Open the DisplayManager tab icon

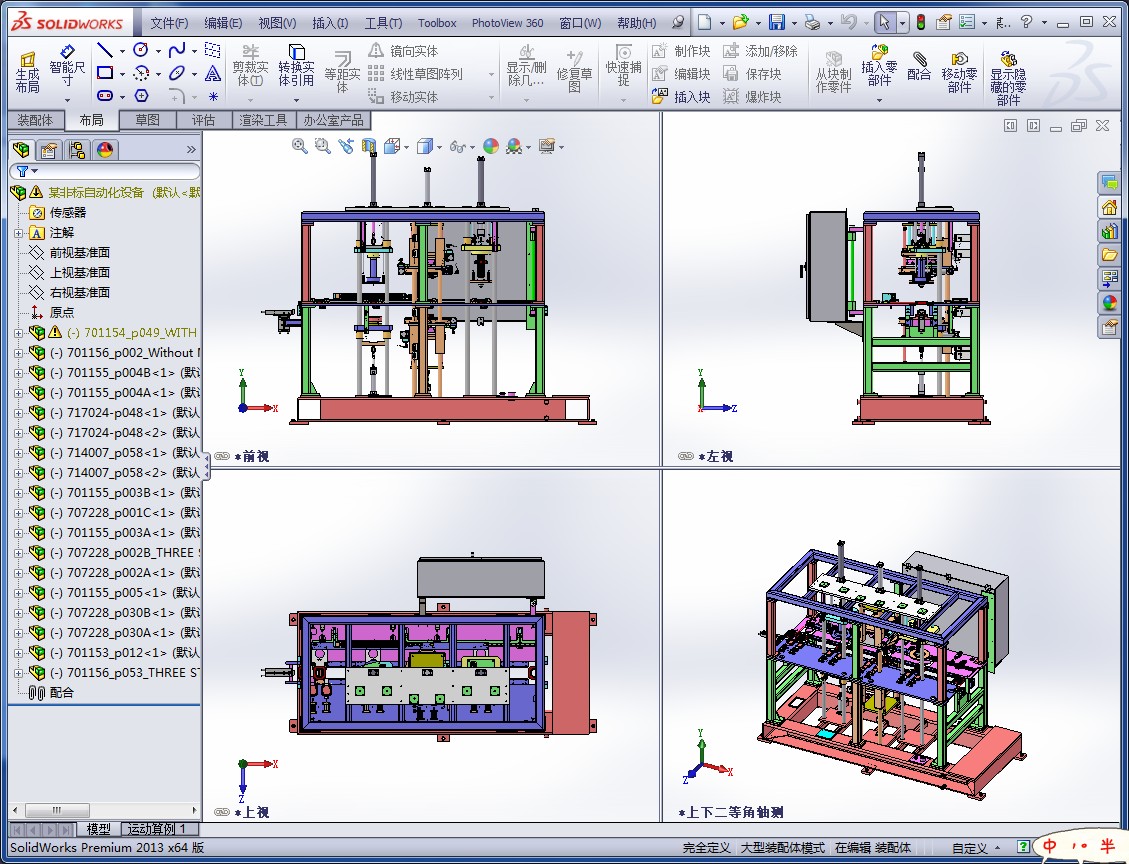(x=105, y=150)
